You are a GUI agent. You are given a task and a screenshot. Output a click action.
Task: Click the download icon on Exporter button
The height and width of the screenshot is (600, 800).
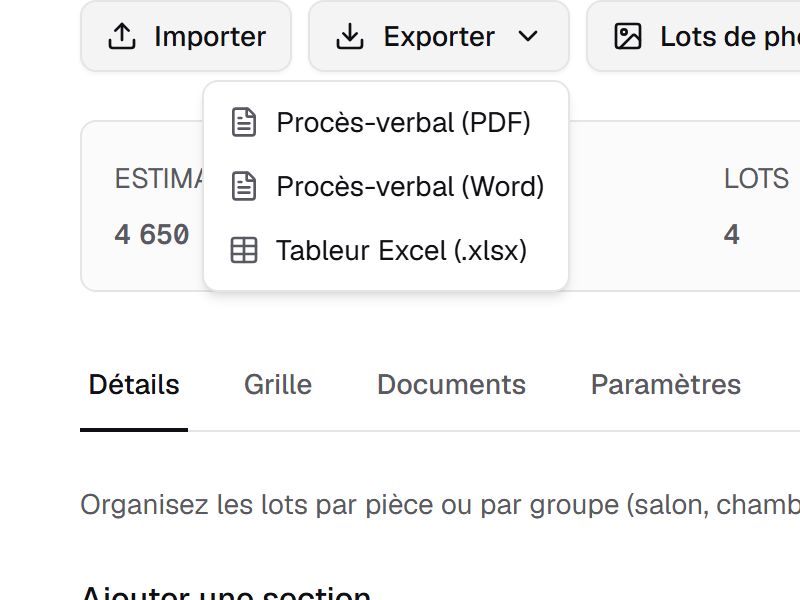click(350, 36)
